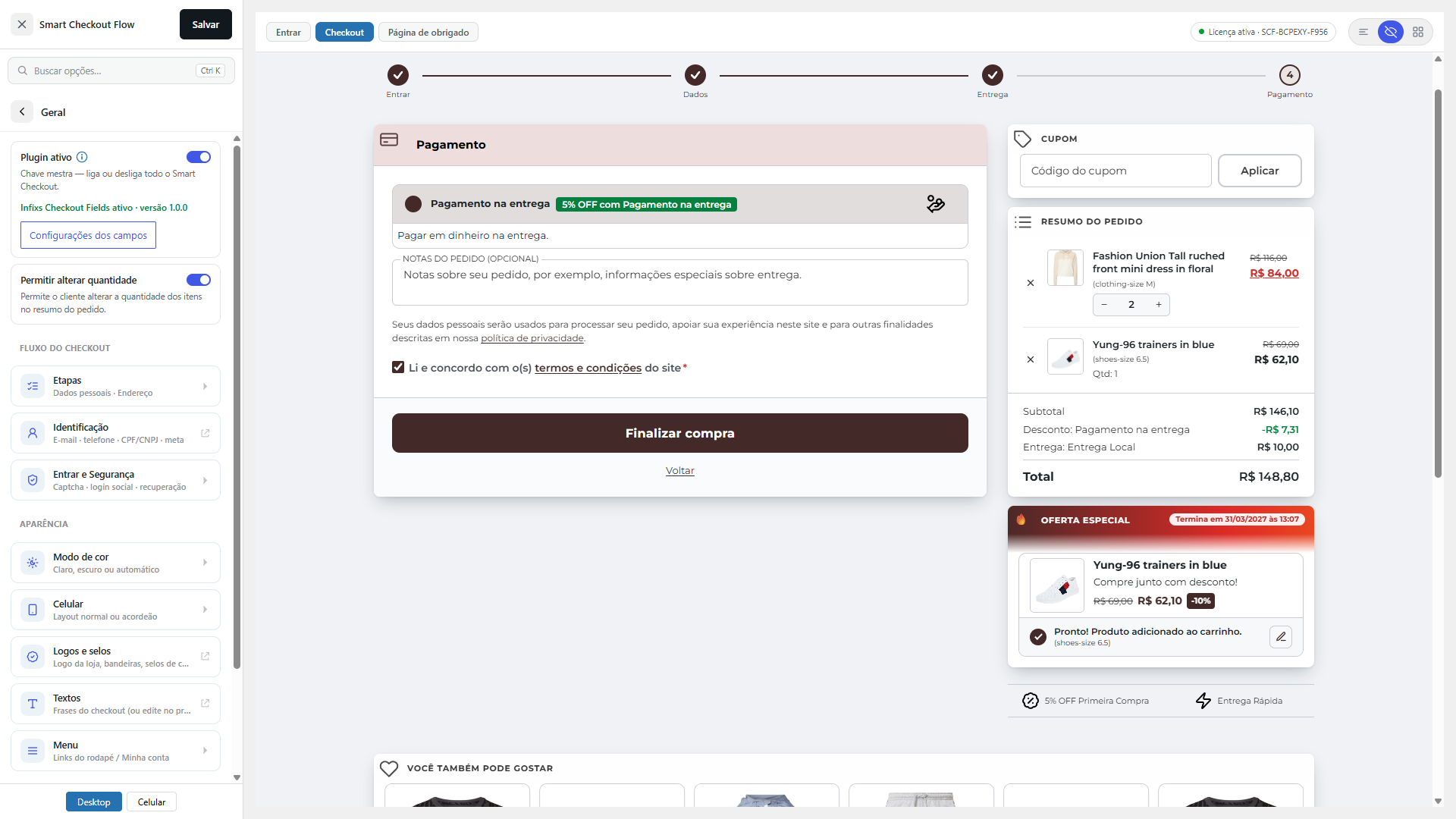Select the completed Entrar step circle
Image resolution: width=1456 pixels, height=819 pixels.
click(398, 75)
